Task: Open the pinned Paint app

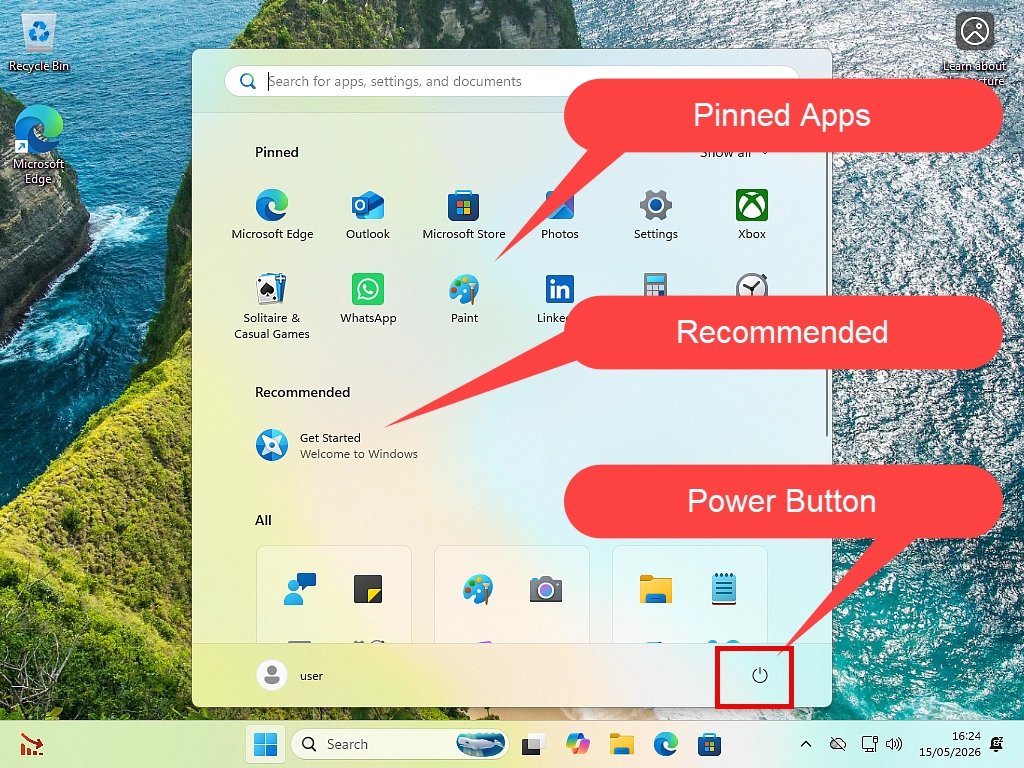Action: point(464,298)
